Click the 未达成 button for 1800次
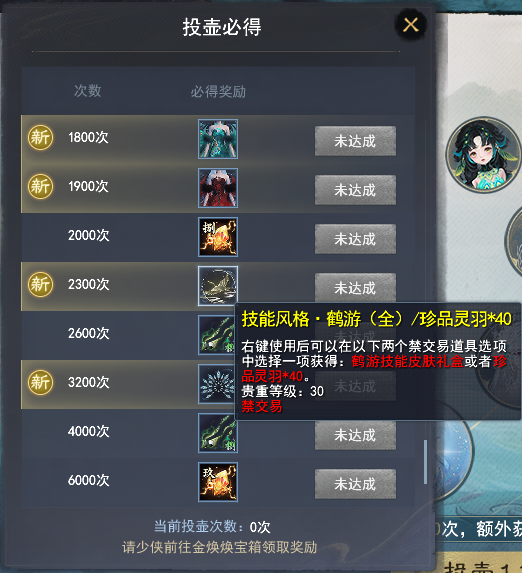 355,141
